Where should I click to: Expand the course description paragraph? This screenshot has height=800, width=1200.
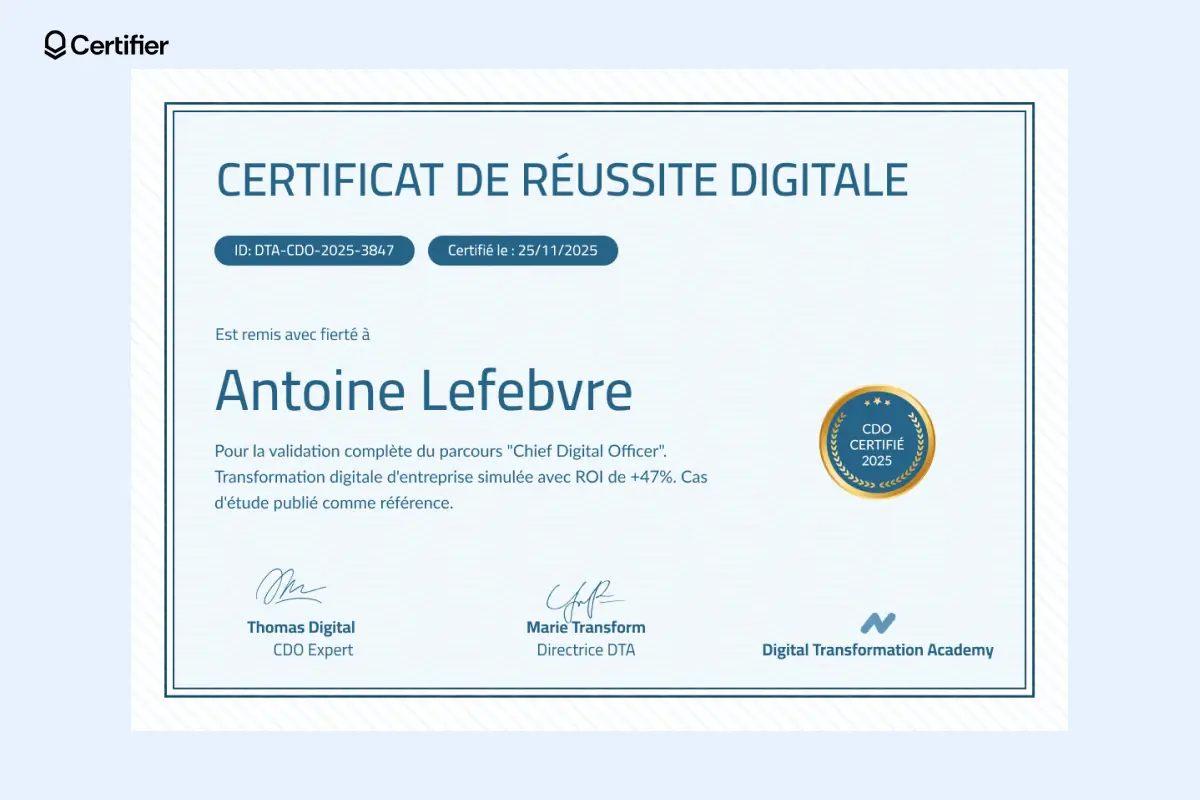tap(460, 477)
